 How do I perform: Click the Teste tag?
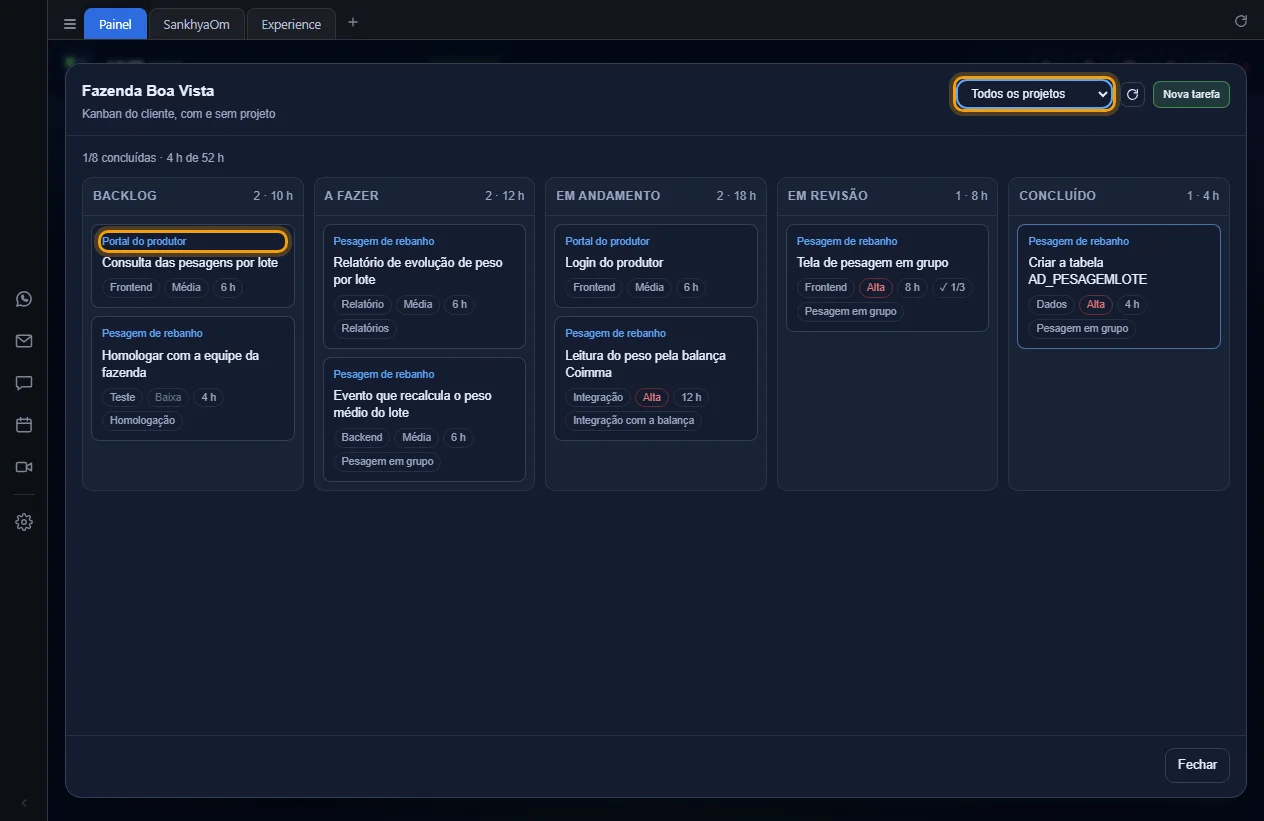(x=122, y=397)
